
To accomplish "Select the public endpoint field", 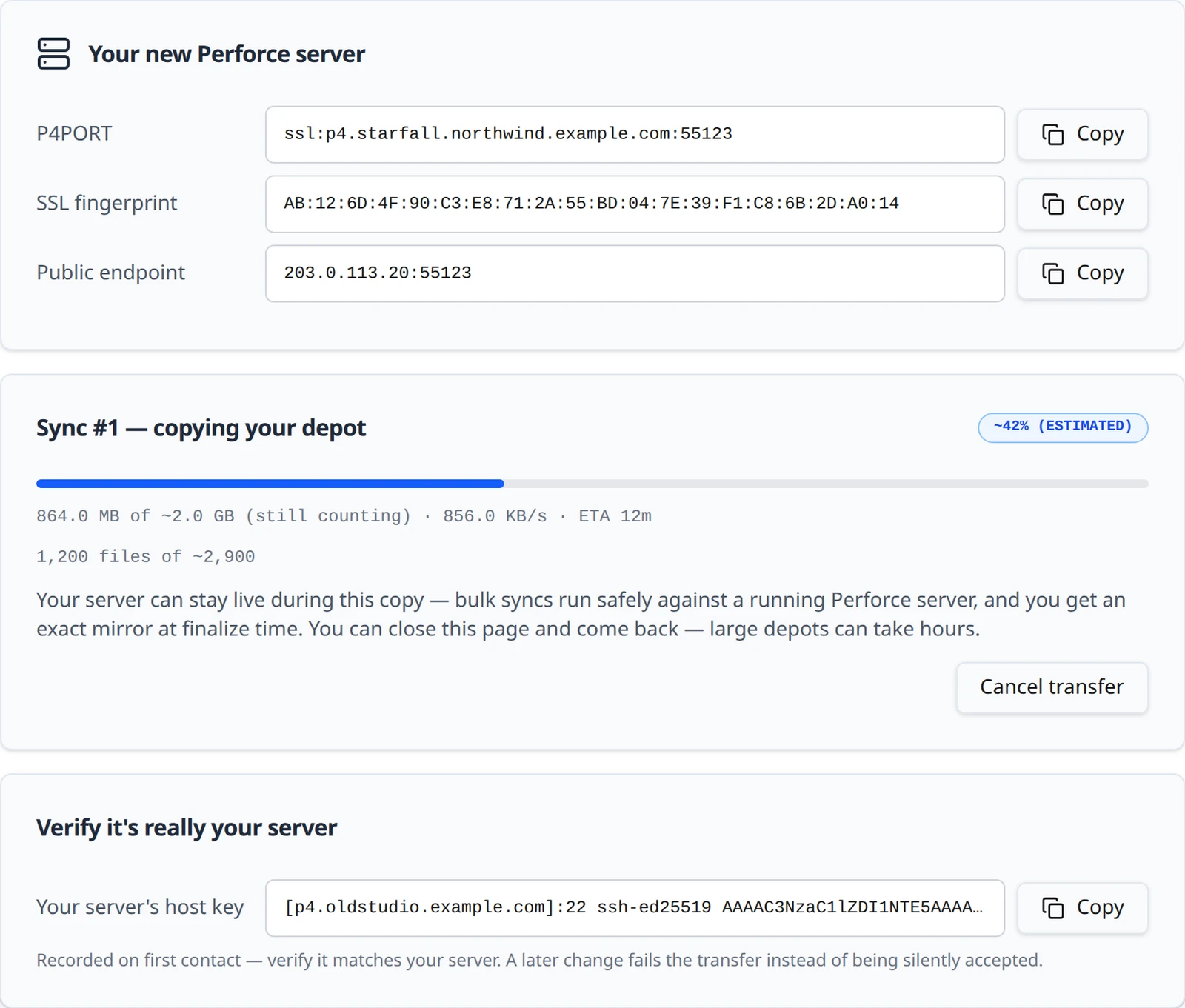I will coord(635,273).
